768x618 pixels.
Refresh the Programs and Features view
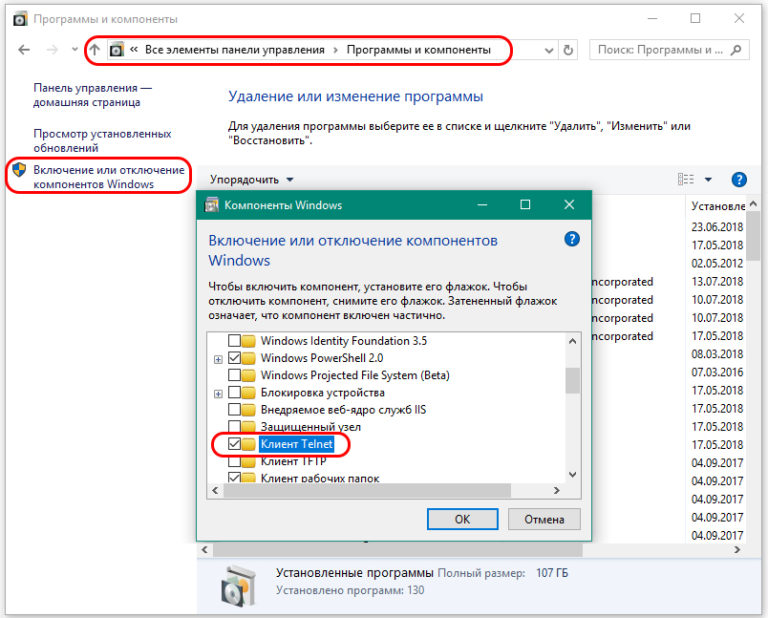point(569,50)
